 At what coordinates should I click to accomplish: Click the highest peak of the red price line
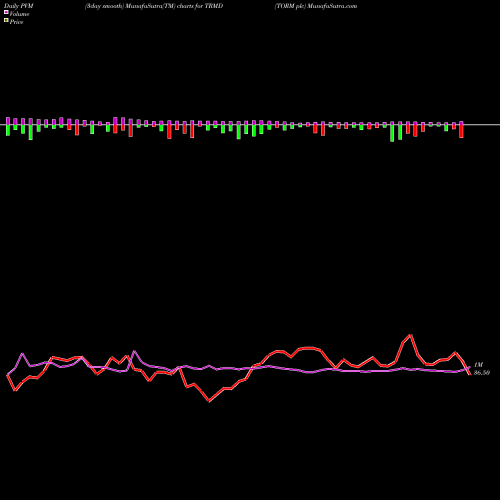tap(411, 335)
